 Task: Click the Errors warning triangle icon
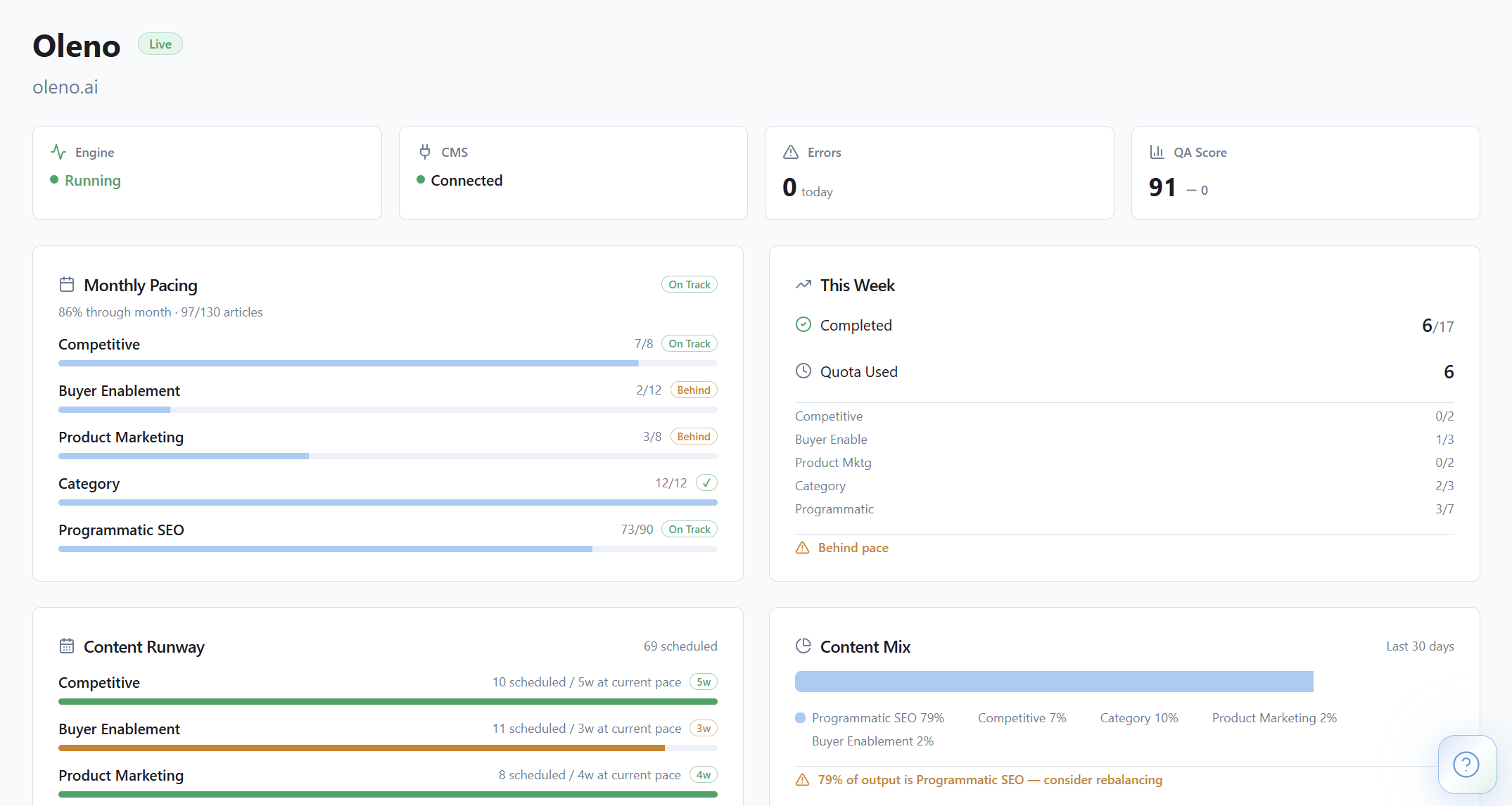coord(790,151)
